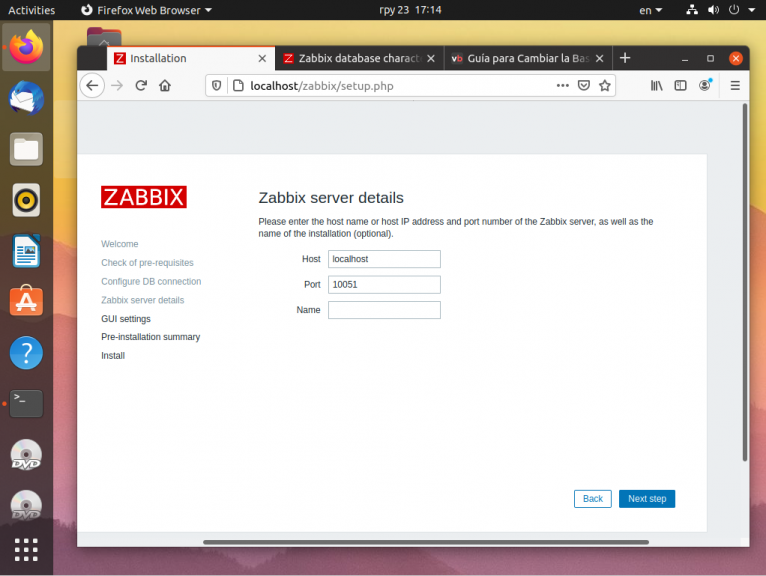Viewport: 766px width, 576px height.
Task: Maximize the Firefox window
Action: click(710, 59)
